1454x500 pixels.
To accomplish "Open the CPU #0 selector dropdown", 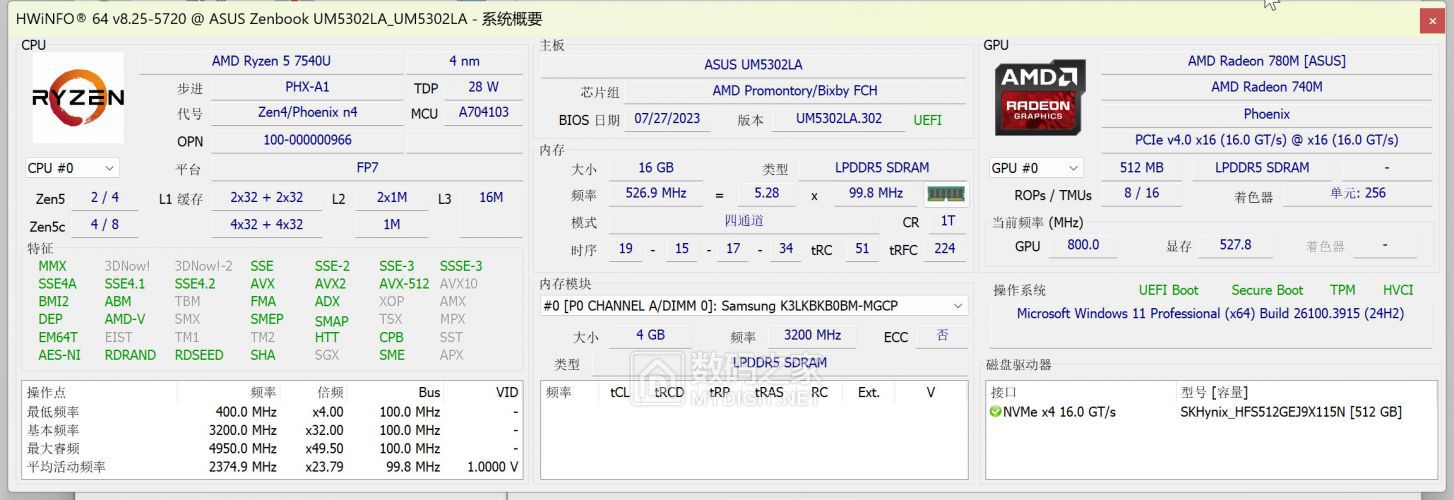I will click(x=72, y=168).
